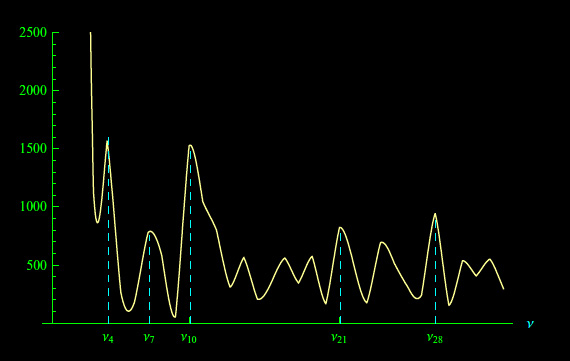Click the dashed marker line above ν7
This screenshot has width=570, height=361.
149,278
